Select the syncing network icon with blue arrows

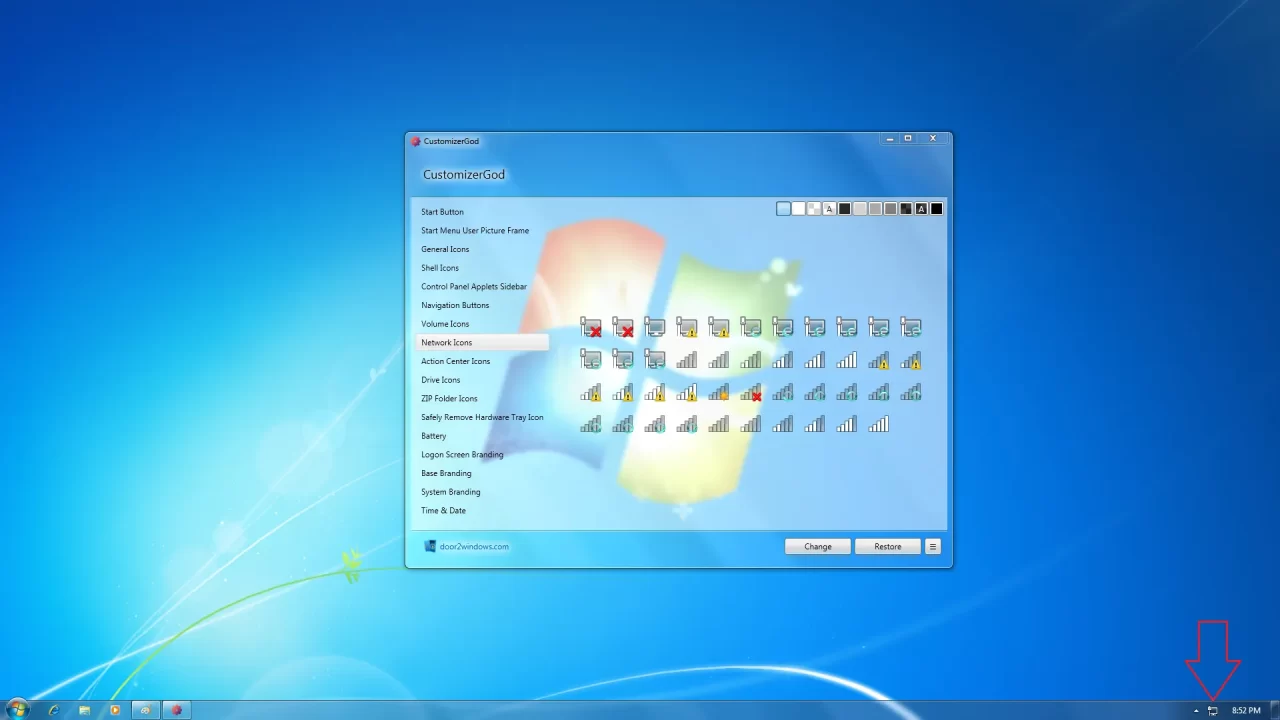751,327
